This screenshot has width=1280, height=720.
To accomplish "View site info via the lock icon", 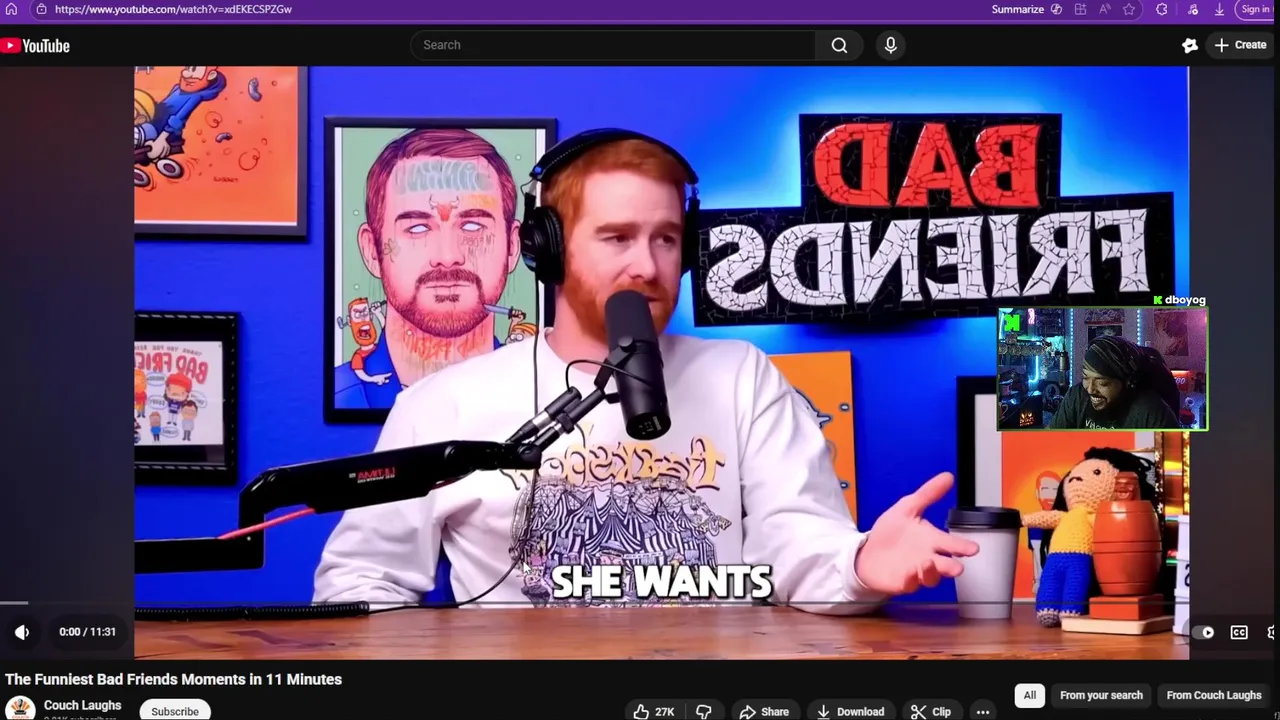I will tap(40, 9).
